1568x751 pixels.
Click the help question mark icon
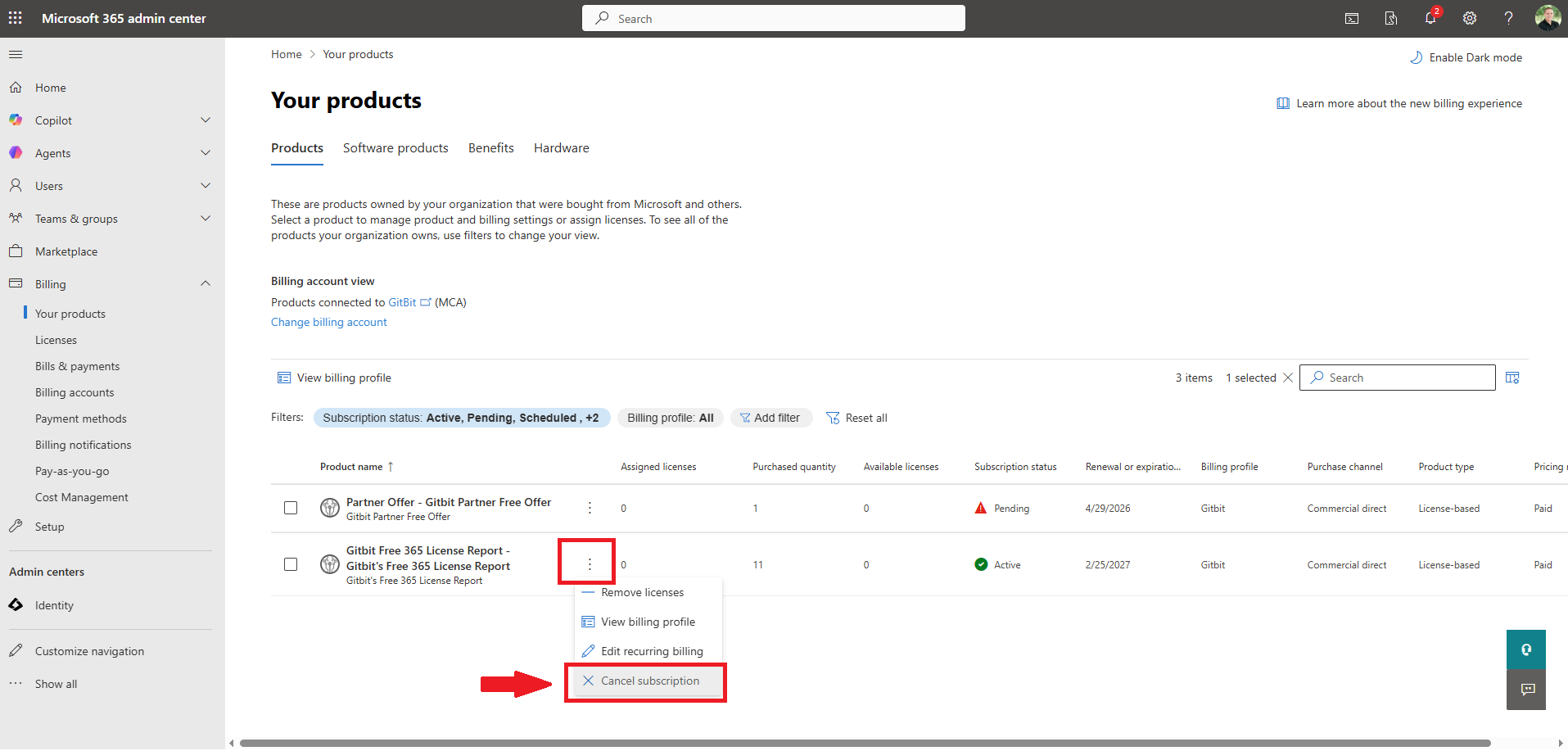coord(1508,18)
